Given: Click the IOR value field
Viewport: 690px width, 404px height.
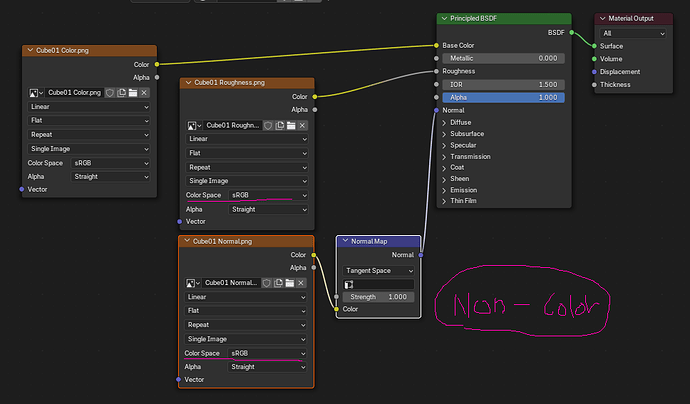Looking at the screenshot, I should (503, 84).
